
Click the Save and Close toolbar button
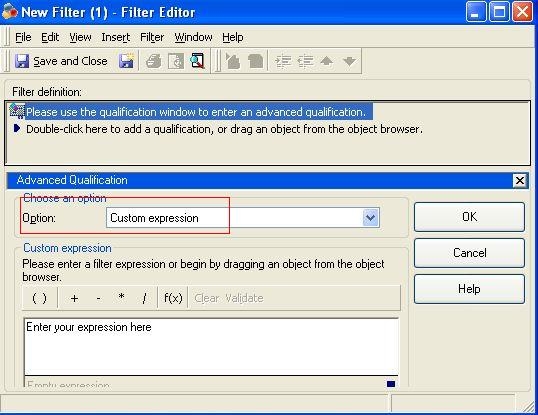pyautogui.click(x=61, y=61)
